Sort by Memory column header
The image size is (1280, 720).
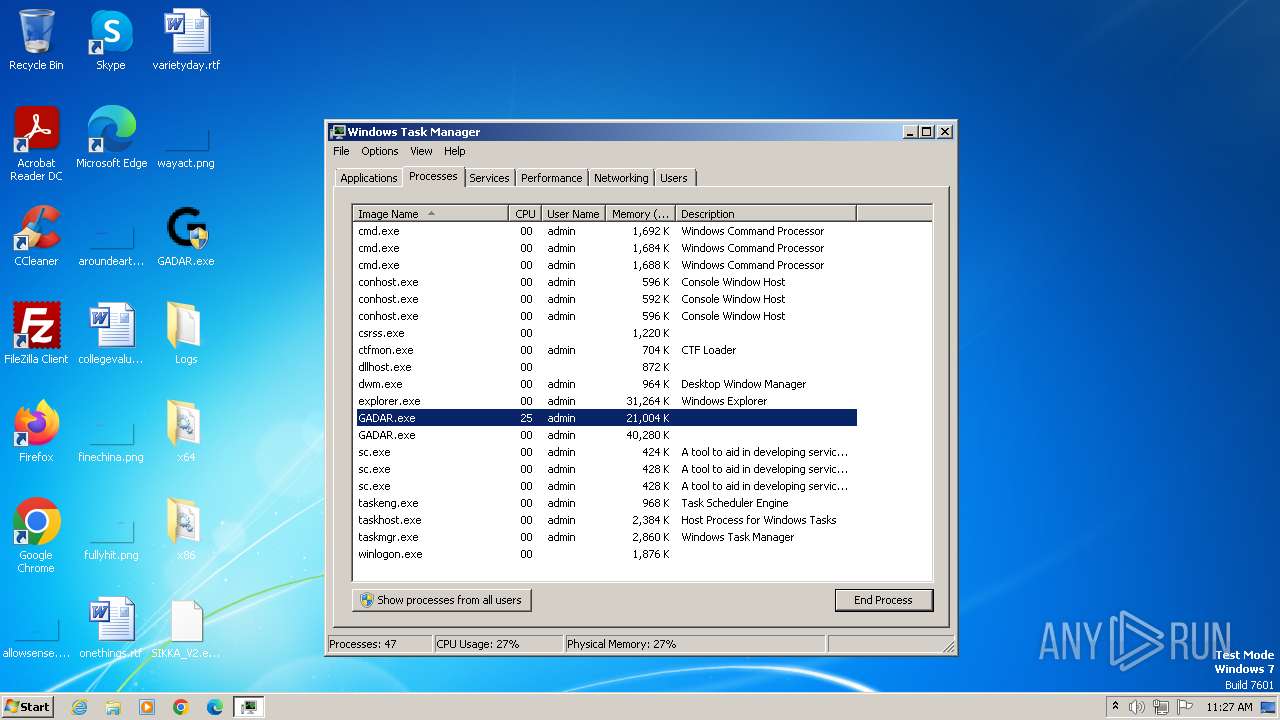click(x=641, y=213)
